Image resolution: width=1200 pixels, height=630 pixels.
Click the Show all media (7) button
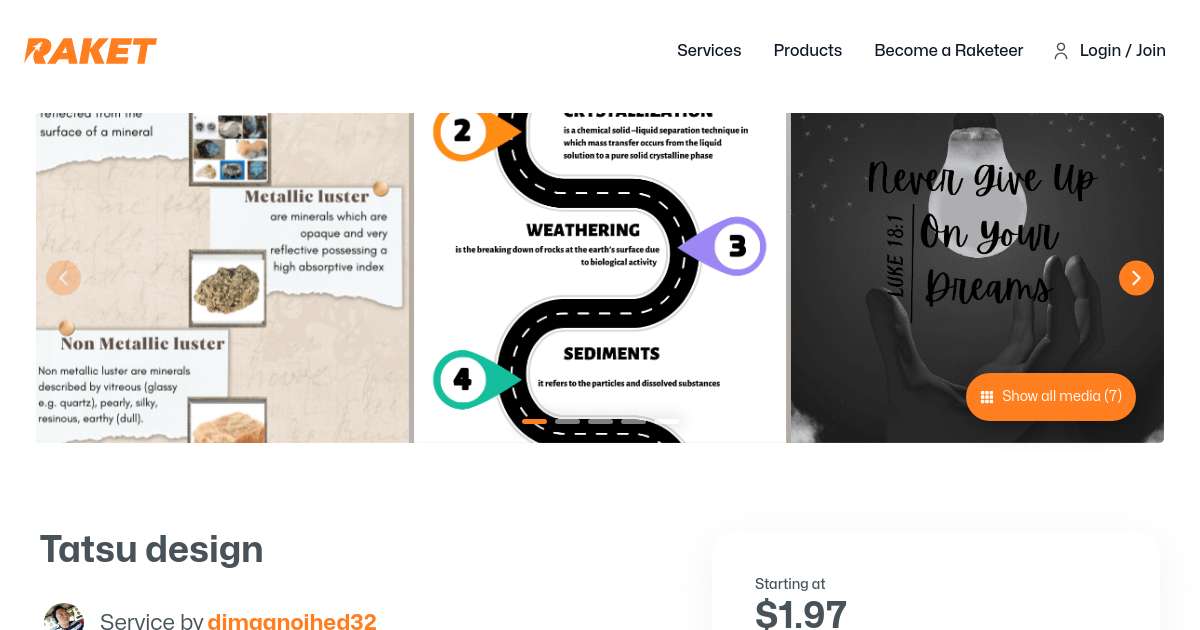(1051, 397)
